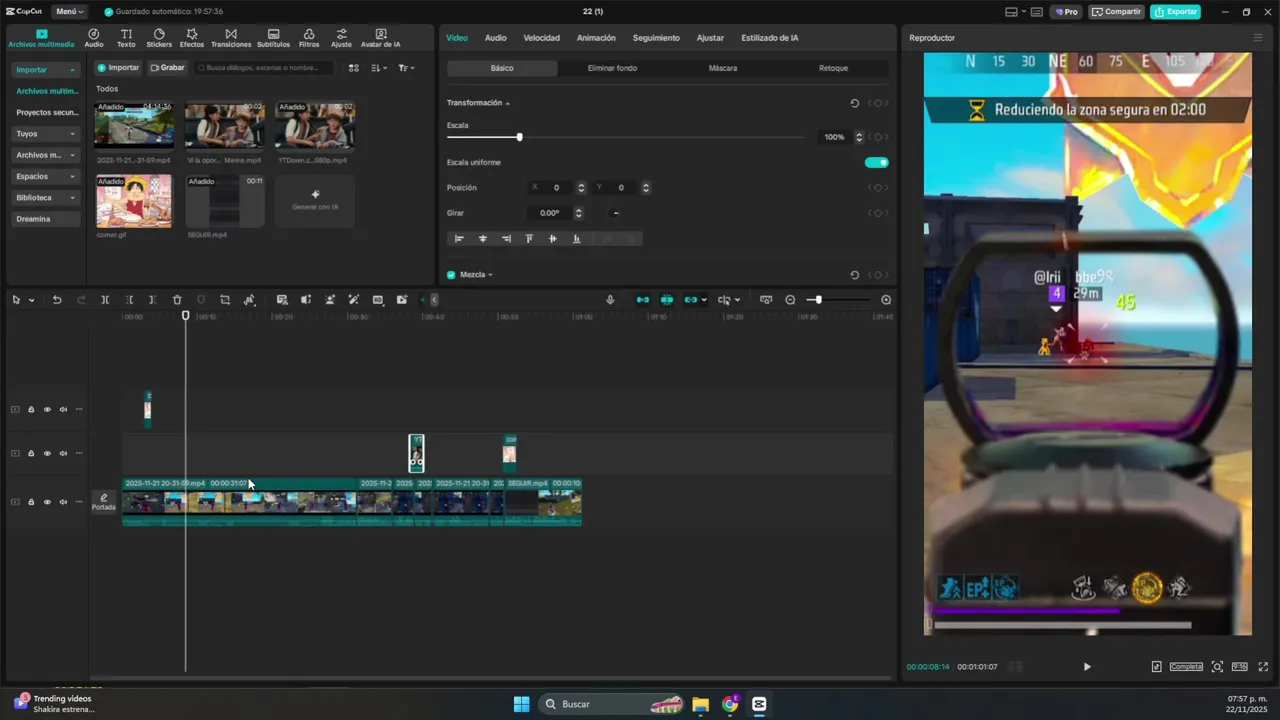
Task: Toggle auto snapping in timeline toolbar
Action: click(x=667, y=300)
